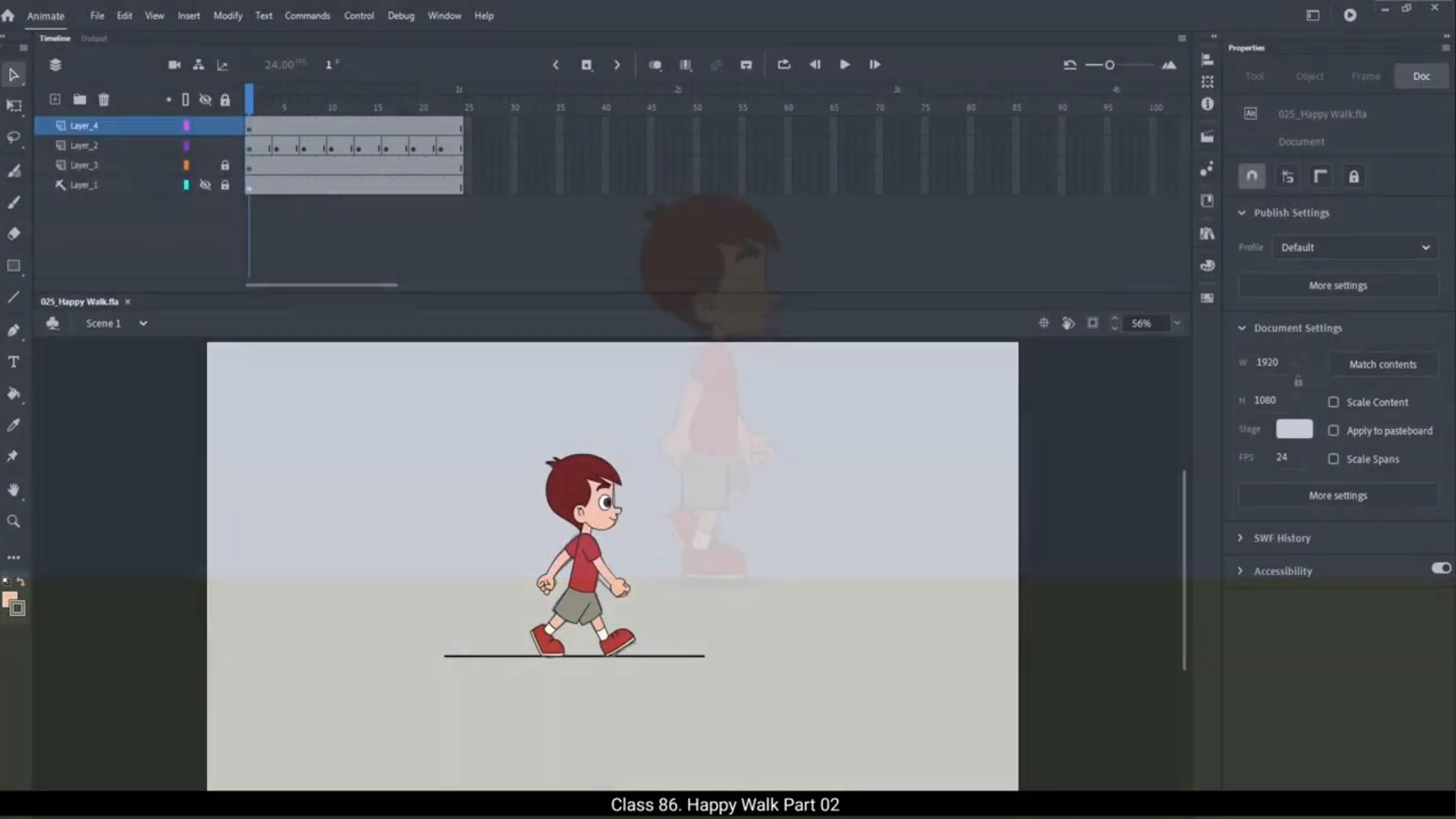Click the Match contents button
This screenshot has width=1456, height=819.
1383,364
